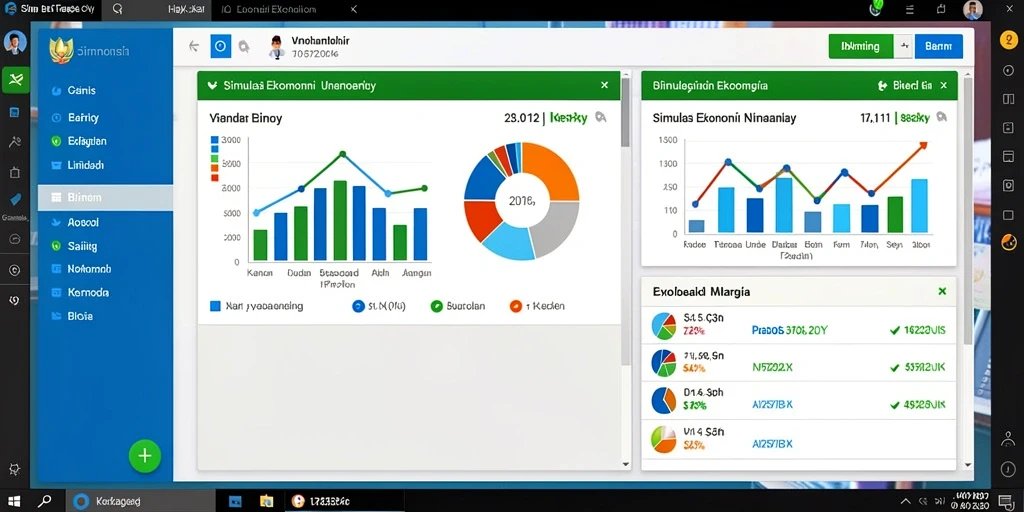Click the orange pie icon in right rail
This screenshot has width=1024, height=512.
(x=1008, y=242)
